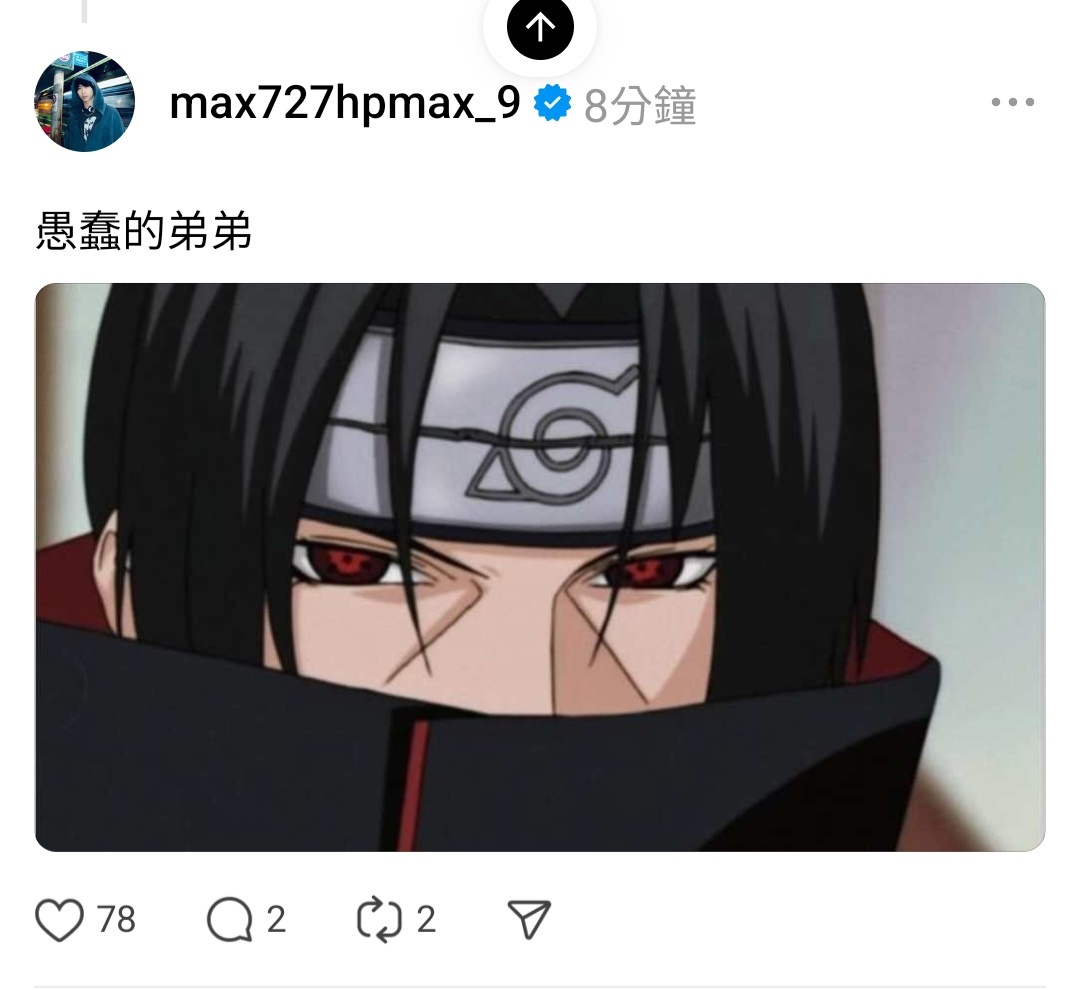Open the max727hpmax_9 profile avatar
Image resolution: width=1080 pixels, height=990 pixels.
click(x=84, y=101)
